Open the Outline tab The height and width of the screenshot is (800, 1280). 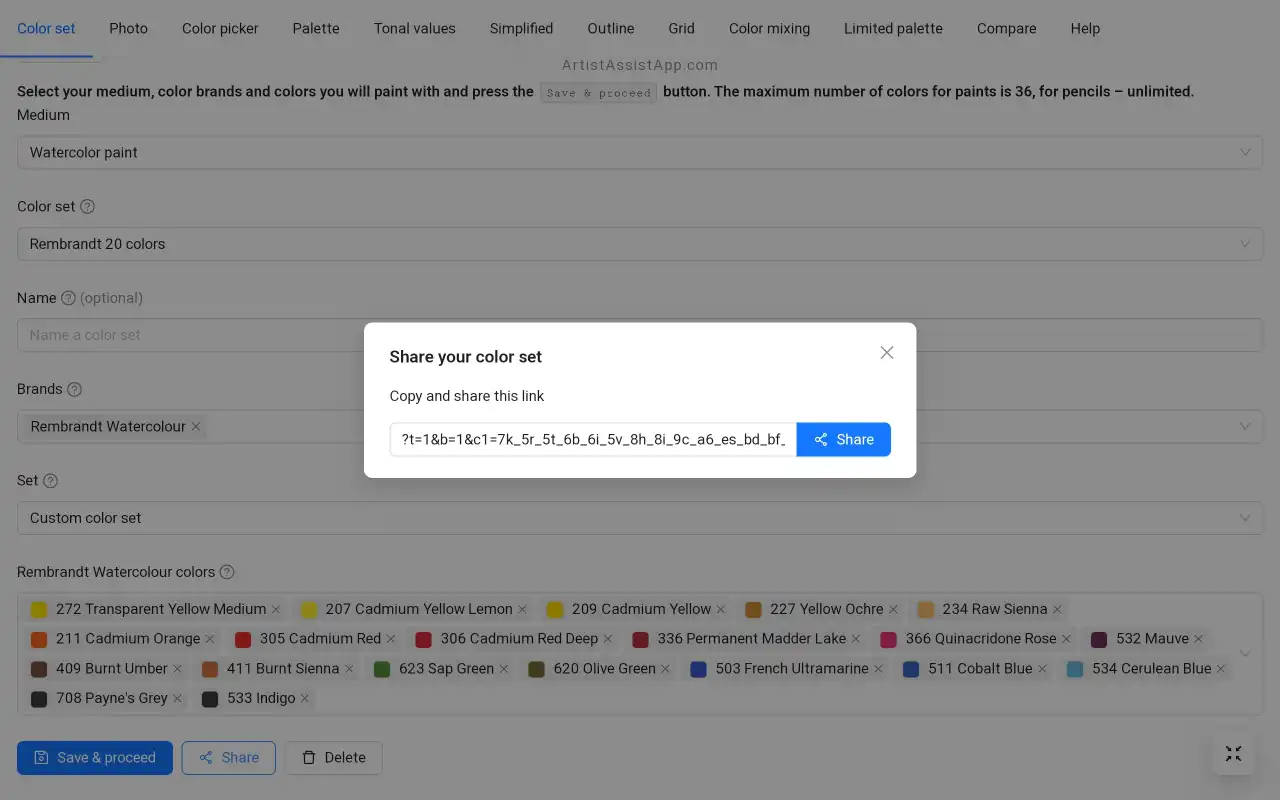611,28
